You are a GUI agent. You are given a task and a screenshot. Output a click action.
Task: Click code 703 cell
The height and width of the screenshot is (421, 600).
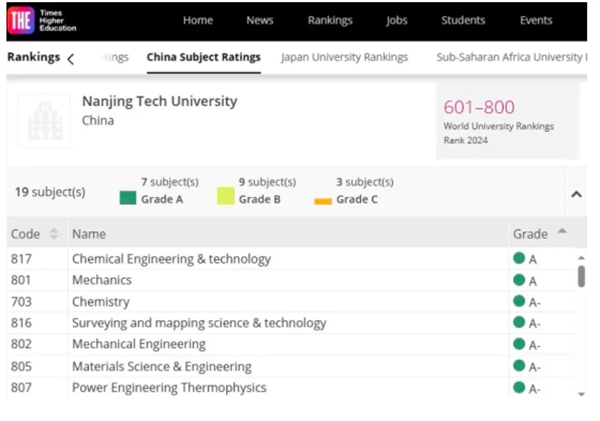coord(21,302)
